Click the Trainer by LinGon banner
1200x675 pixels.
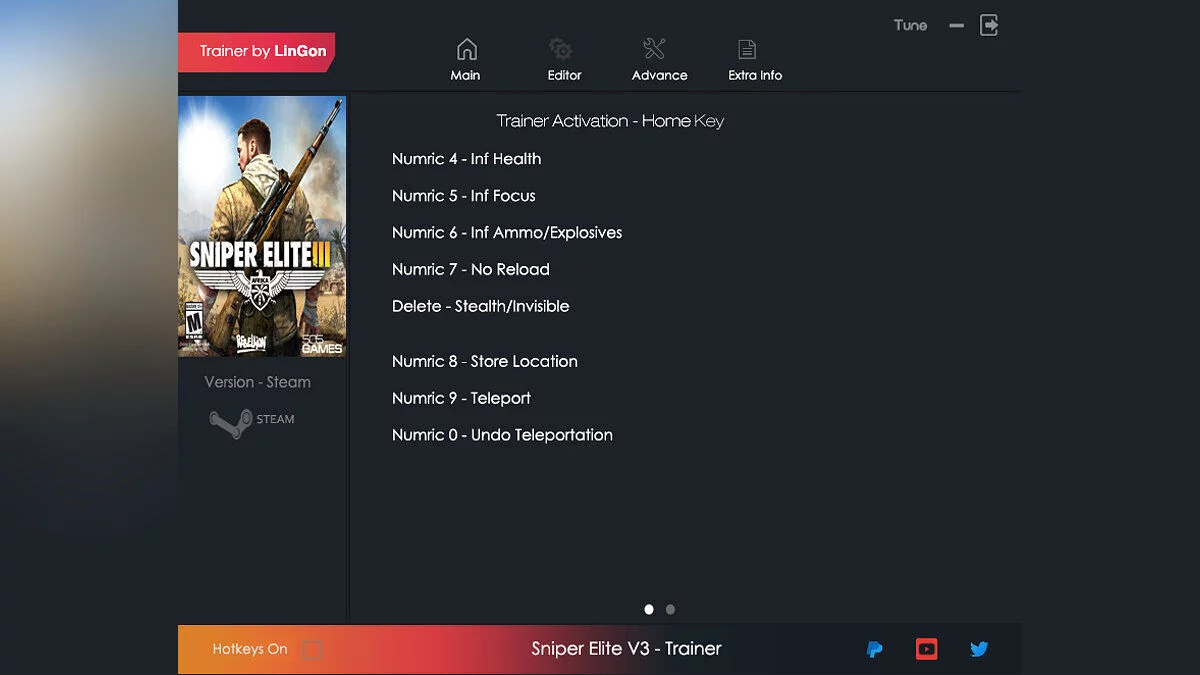[x=257, y=52]
